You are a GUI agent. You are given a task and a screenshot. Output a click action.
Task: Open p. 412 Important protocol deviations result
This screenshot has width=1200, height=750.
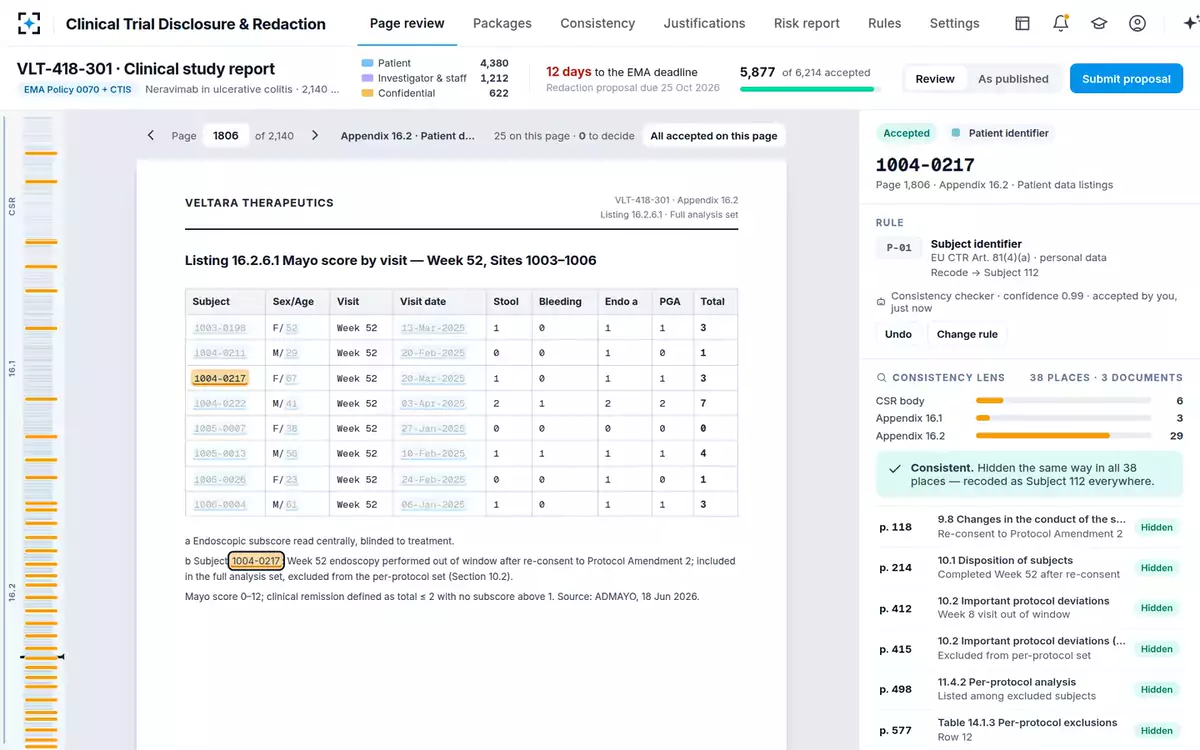coord(1029,608)
